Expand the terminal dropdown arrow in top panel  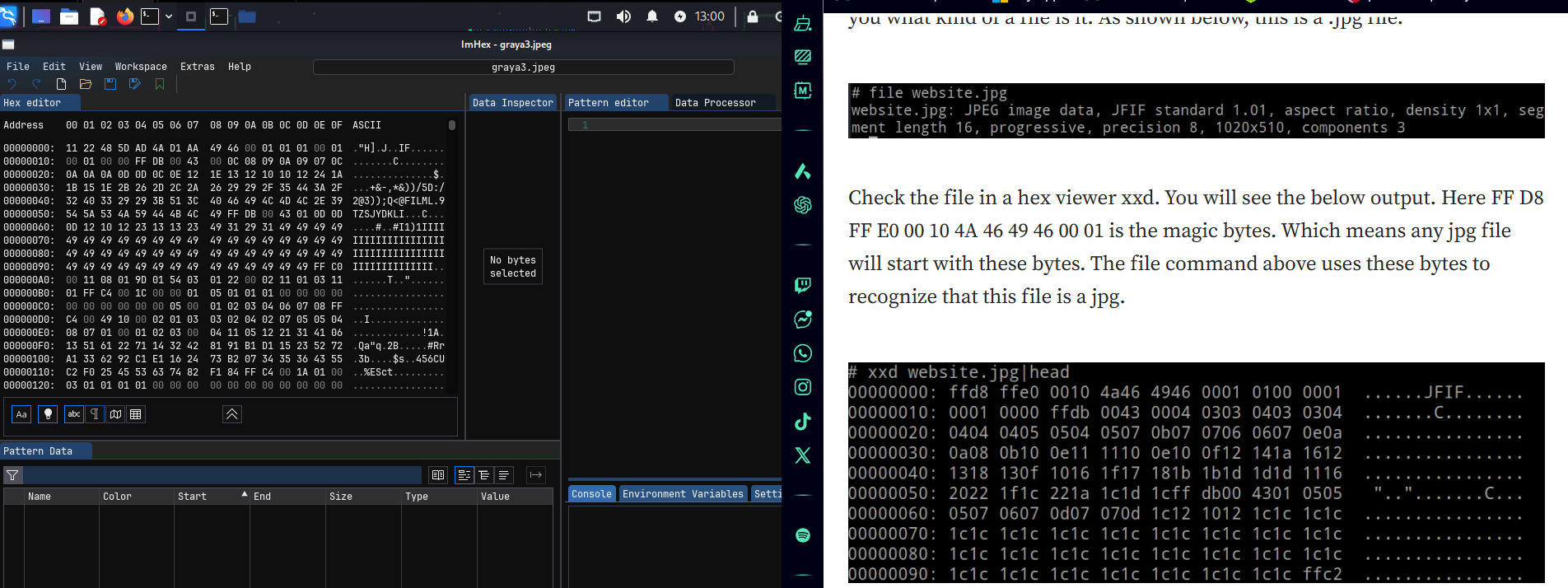pyautogui.click(x=169, y=16)
